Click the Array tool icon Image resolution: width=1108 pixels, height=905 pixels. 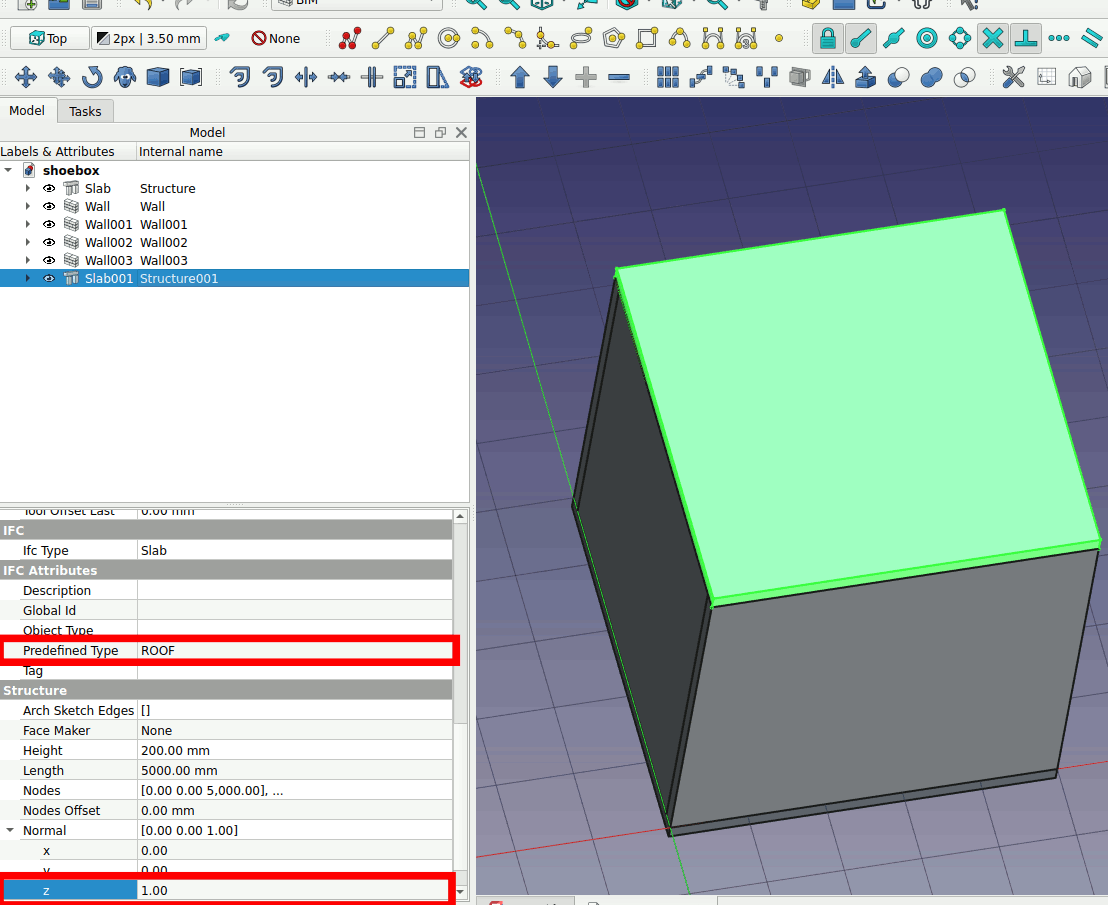(668, 77)
